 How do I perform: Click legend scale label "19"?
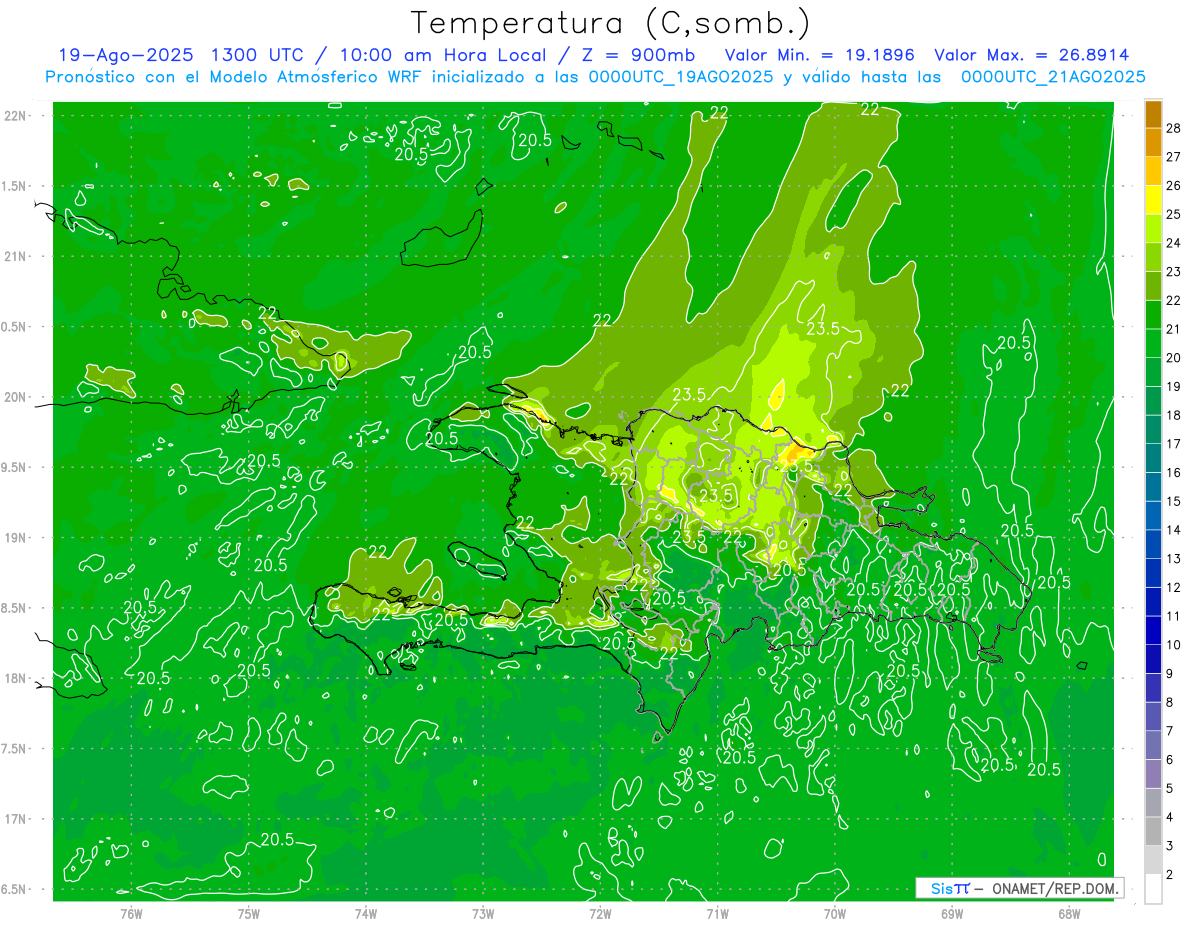(1174, 386)
